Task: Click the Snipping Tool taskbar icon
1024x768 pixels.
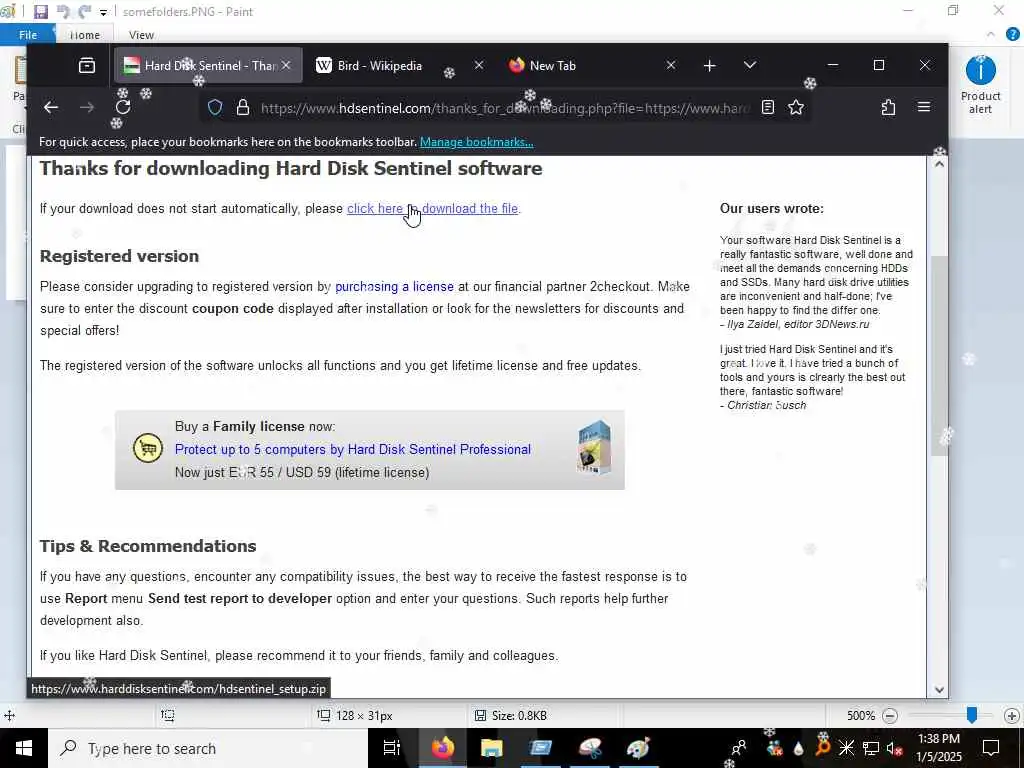Action: pos(590,748)
